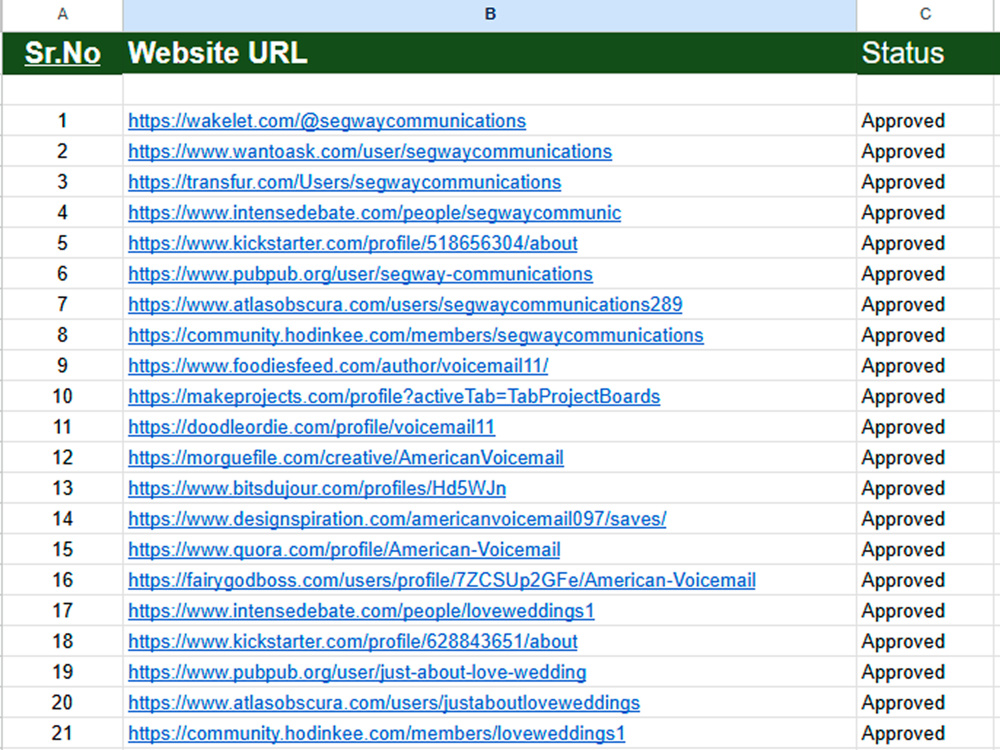This screenshot has width=1000, height=750.
Task: Click serial number 10 cell
Action: pyautogui.click(x=62, y=396)
